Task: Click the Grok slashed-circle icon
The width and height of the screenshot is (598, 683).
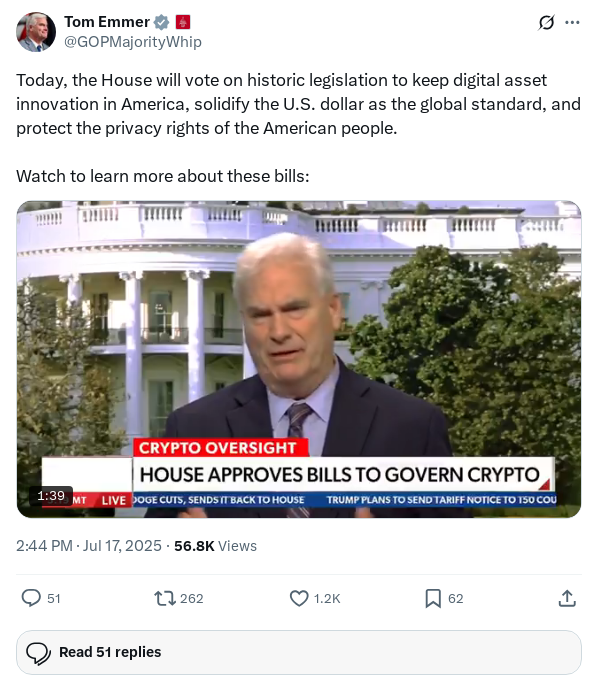Action: click(x=546, y=22)
